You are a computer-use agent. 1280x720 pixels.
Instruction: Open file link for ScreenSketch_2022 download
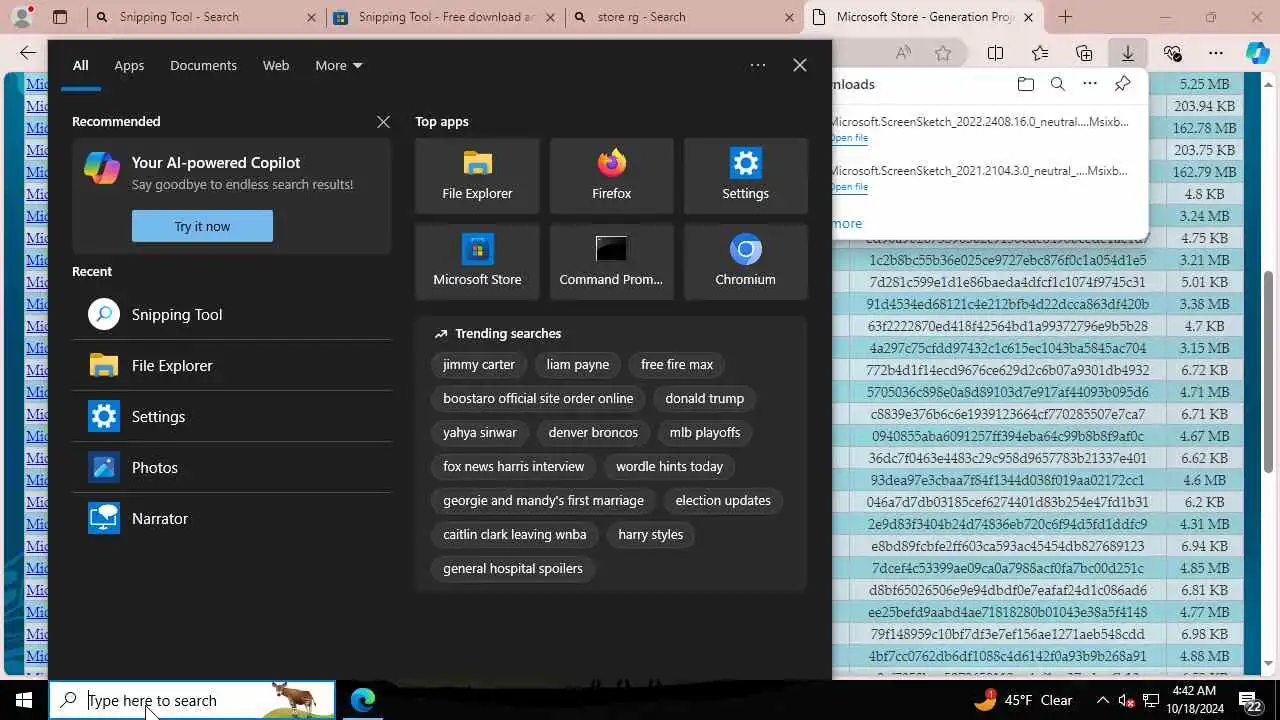[x=849, y=138]
